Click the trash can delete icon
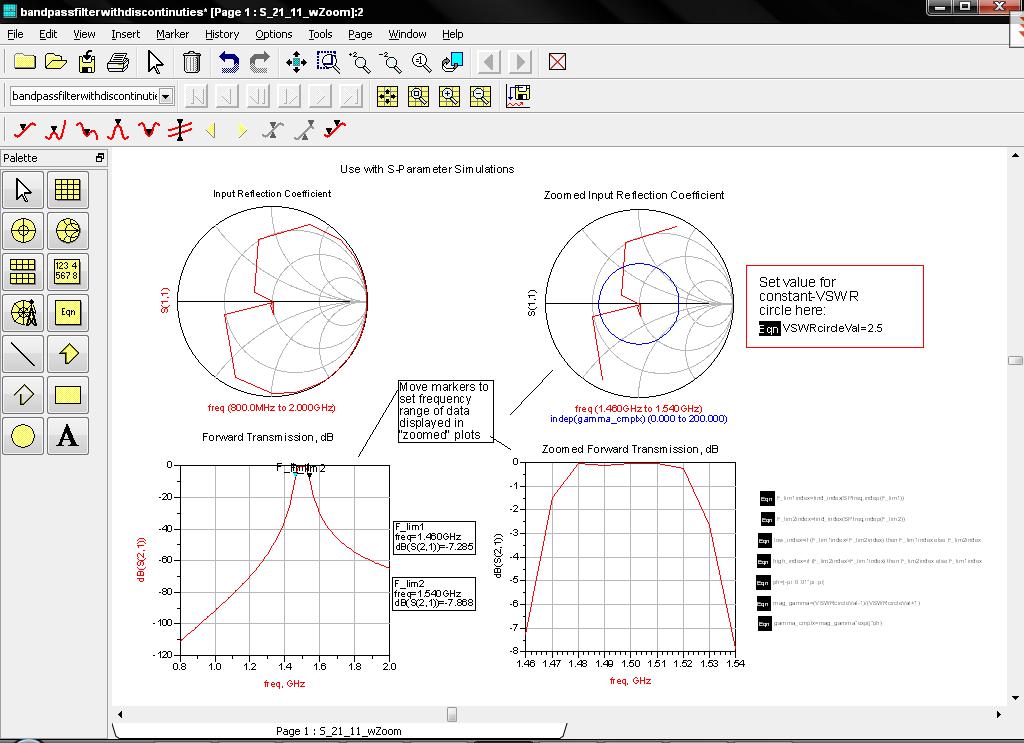This screenshot has width=1024, height=743. 192,62
